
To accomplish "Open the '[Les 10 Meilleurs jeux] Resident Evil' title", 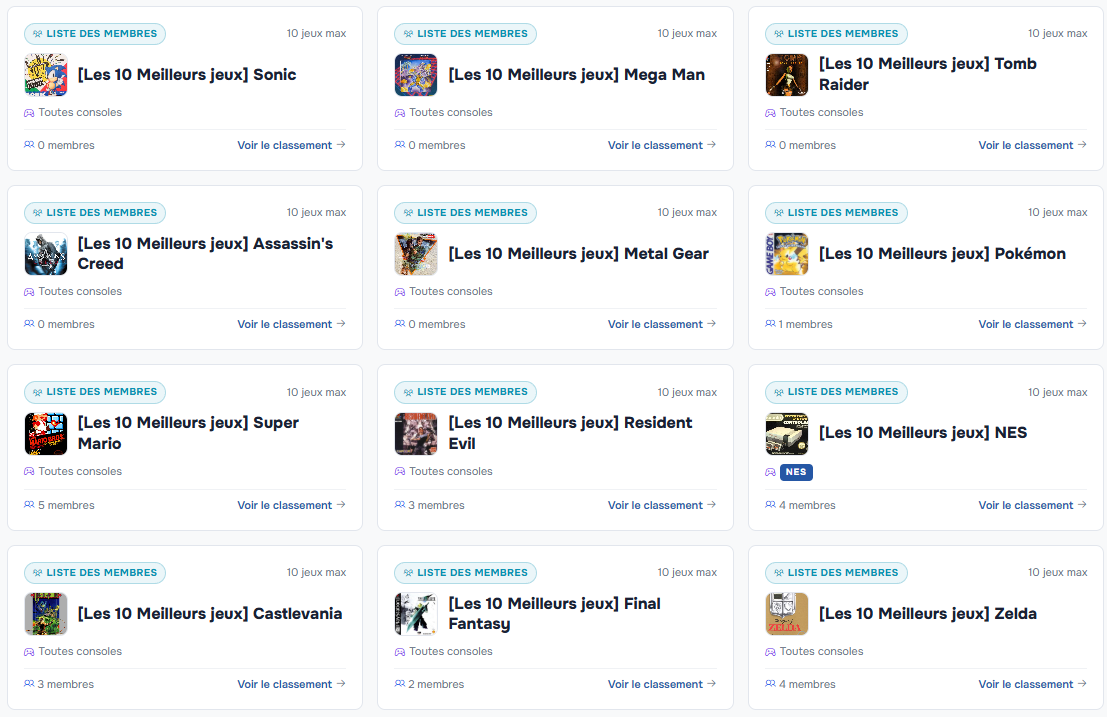I will pos(570,433).
